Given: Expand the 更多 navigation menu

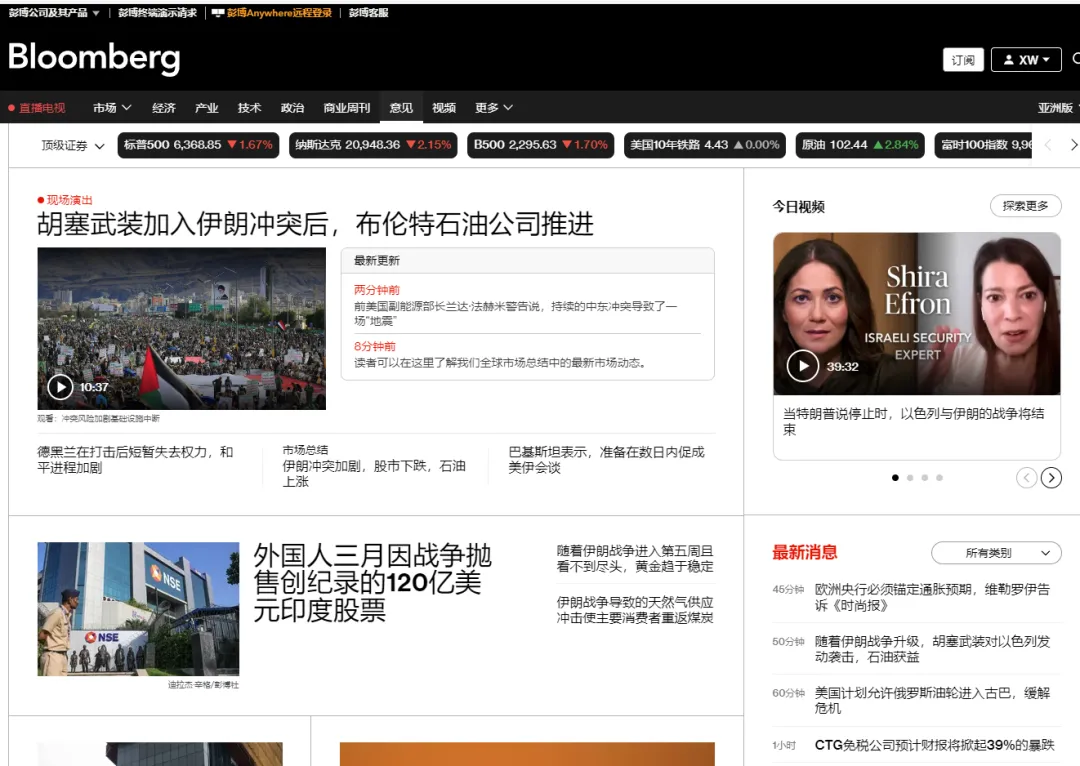Looking at the screenshot, I should coord(494,107).
